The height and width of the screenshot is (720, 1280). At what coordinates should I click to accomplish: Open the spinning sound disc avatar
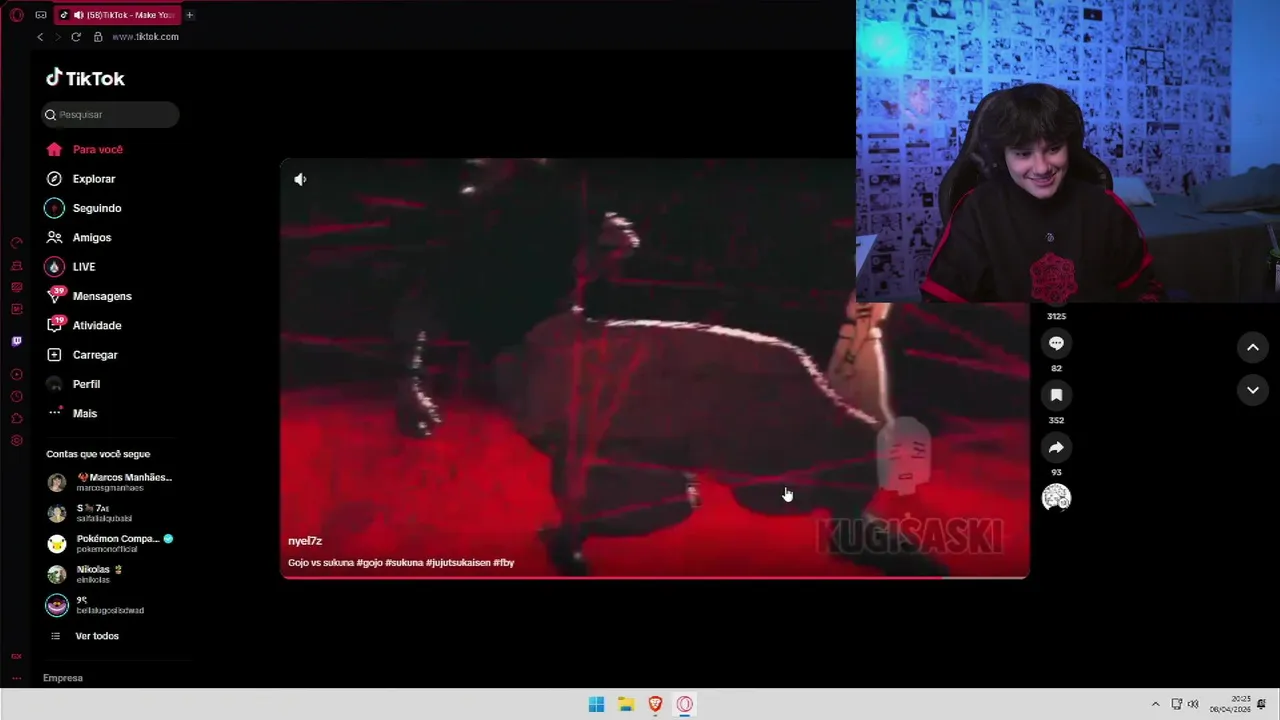click(1056, 497)
